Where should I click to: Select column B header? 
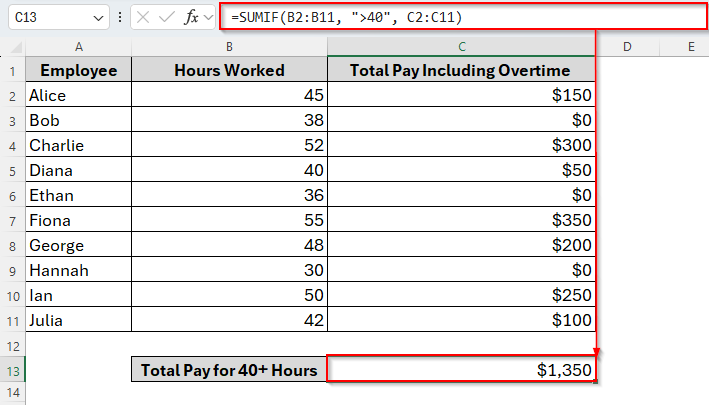coord(229,47)
